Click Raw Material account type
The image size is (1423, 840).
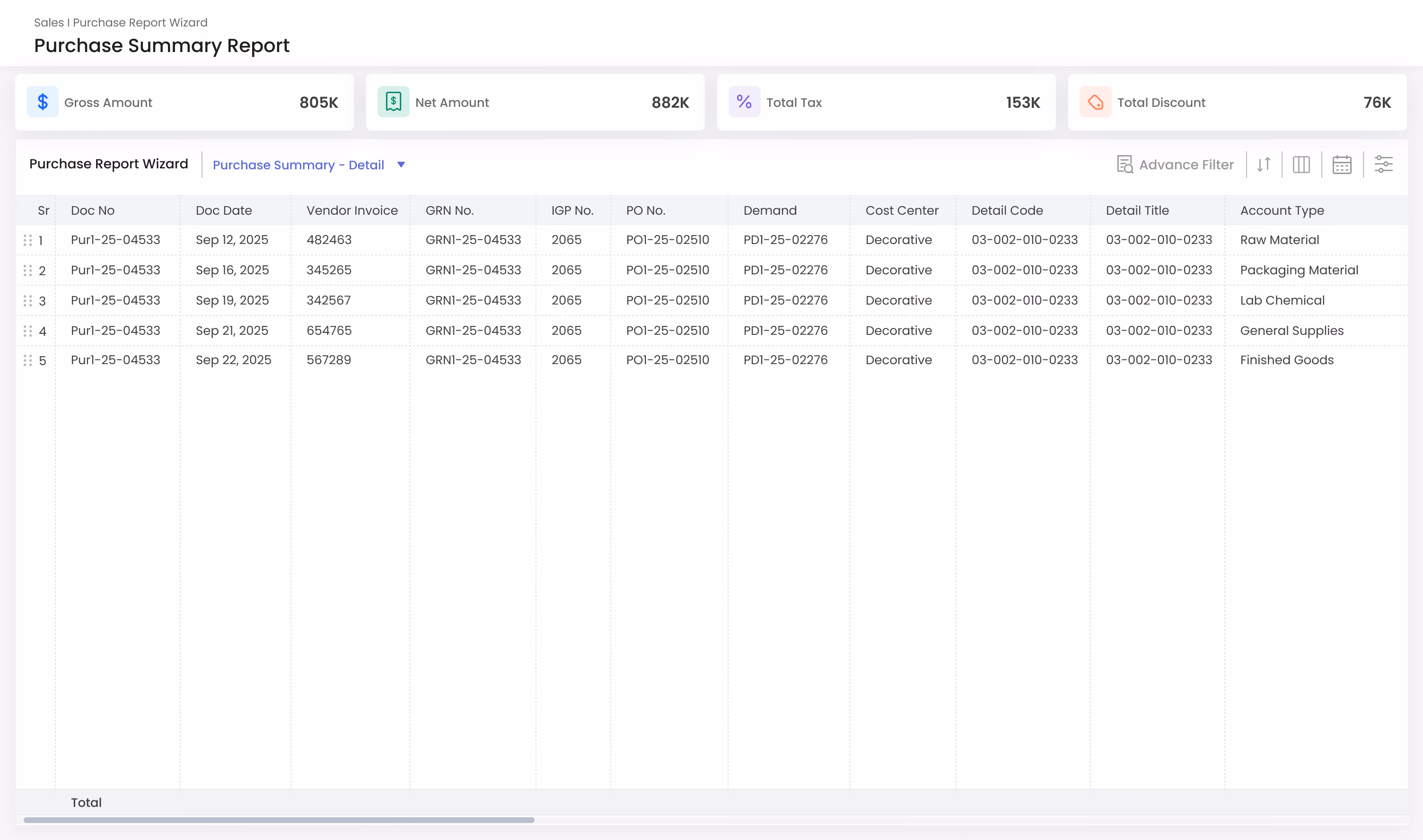(x=1279, y=240)
